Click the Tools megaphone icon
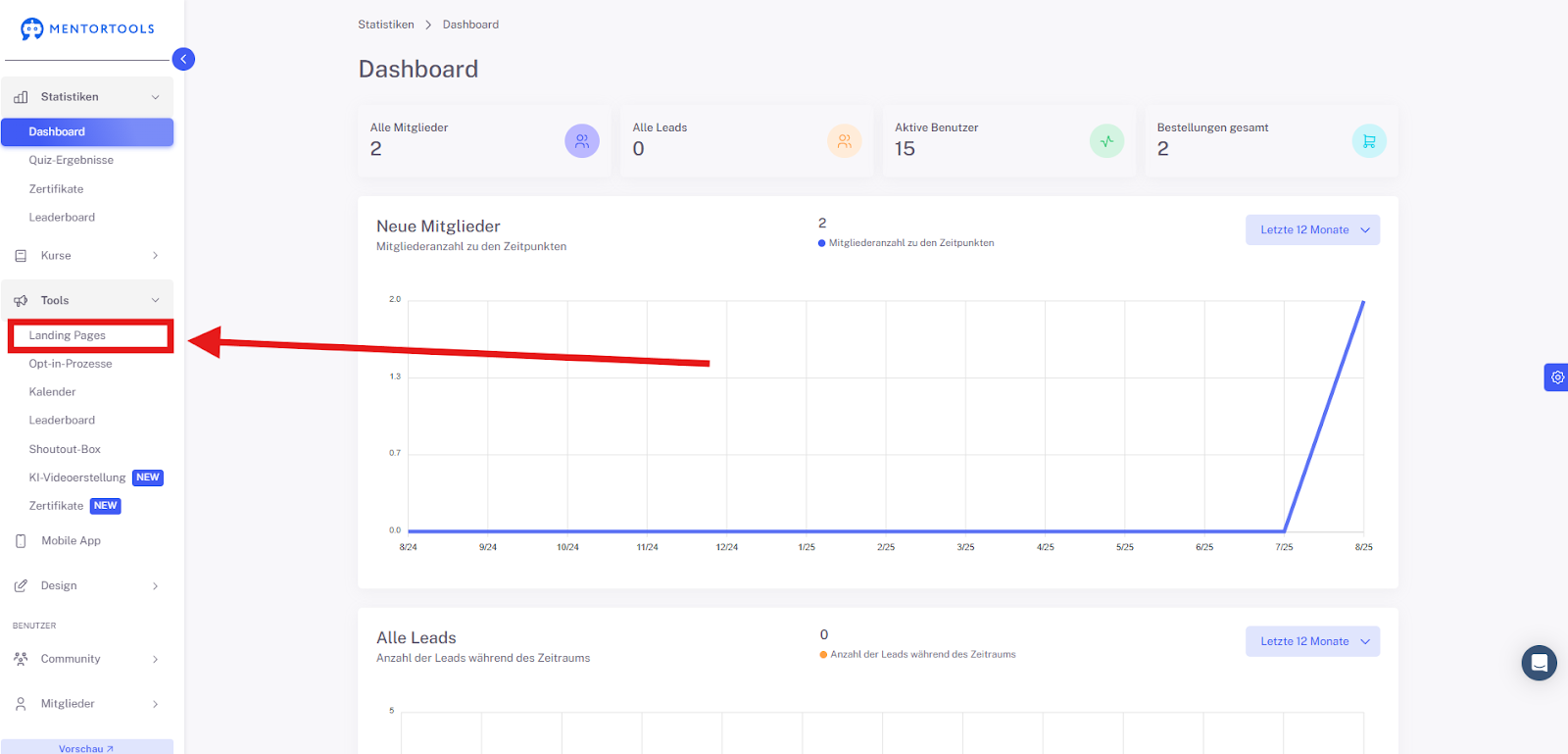Viewport: 1568px width, 754px height. tap(21, 301)
